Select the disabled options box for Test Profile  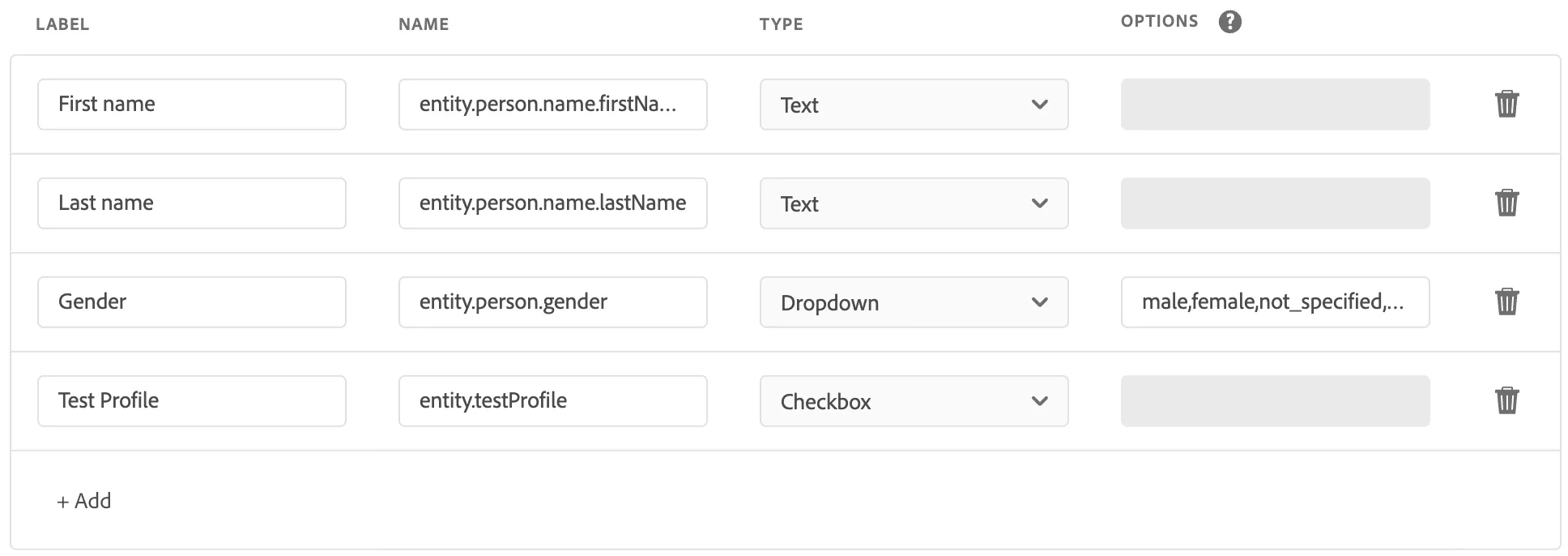click(1275, 401)
